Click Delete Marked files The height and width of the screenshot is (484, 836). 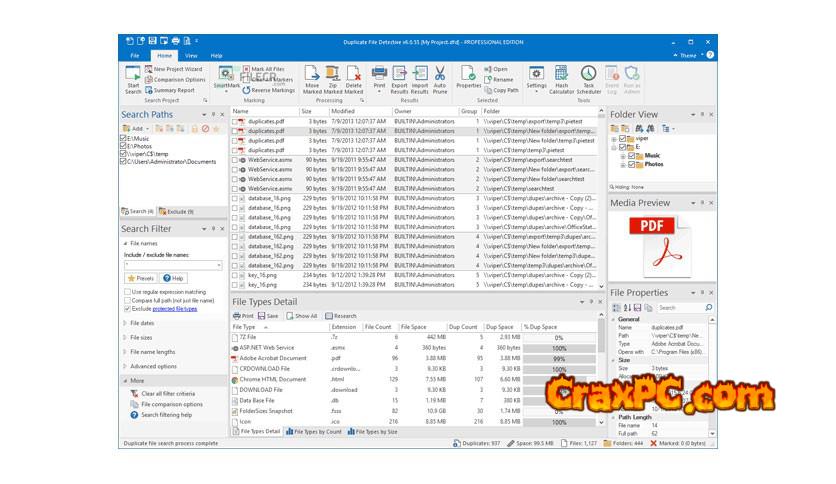(353, 79)
